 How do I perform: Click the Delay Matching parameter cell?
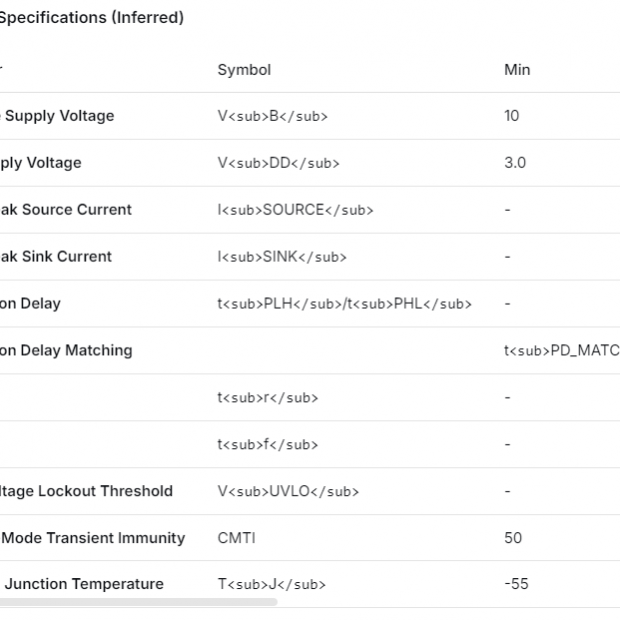67,351
